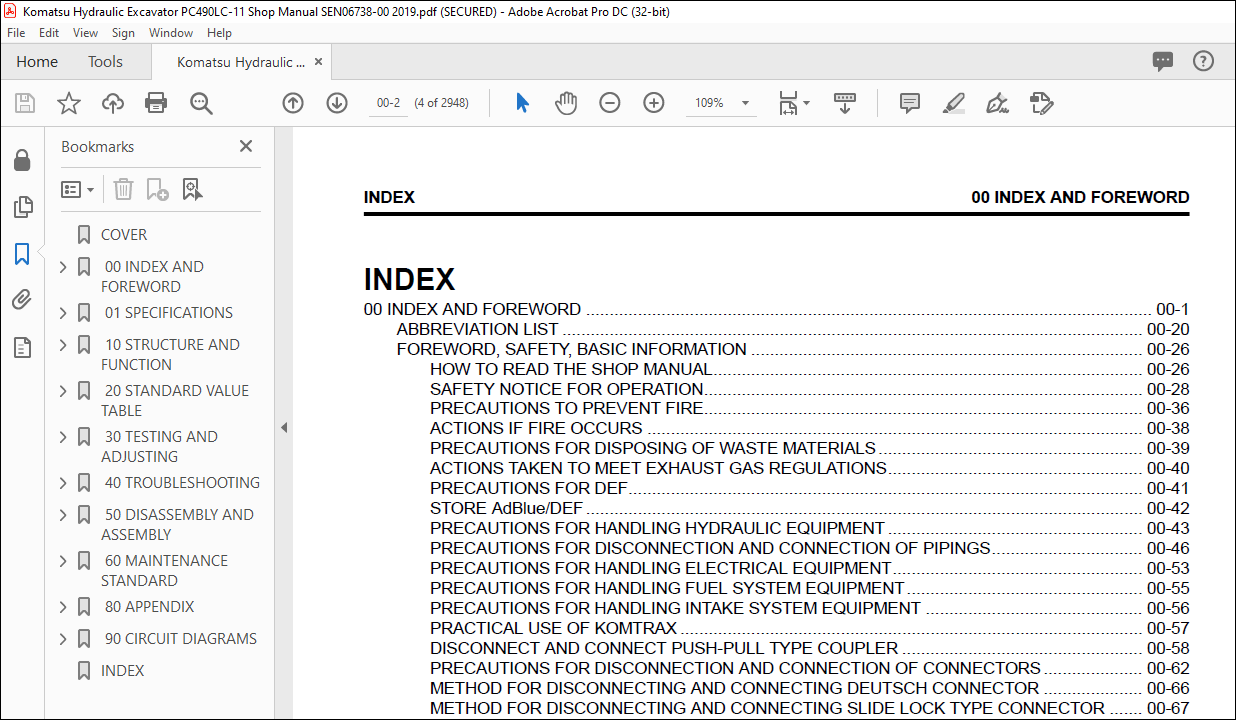Delete selected bookmark trash icon
The width and height of the screenshot is (1236, 720).
coord(123,189)
